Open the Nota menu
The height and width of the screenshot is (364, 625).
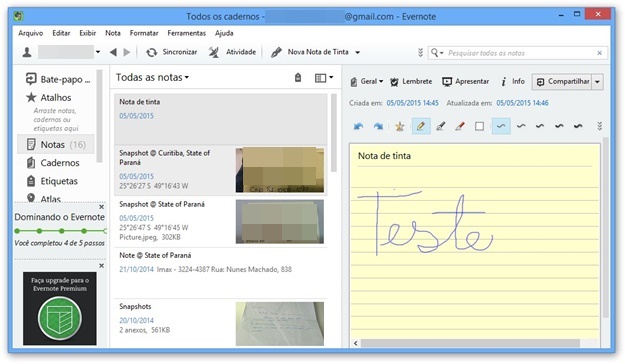(113, 33)
